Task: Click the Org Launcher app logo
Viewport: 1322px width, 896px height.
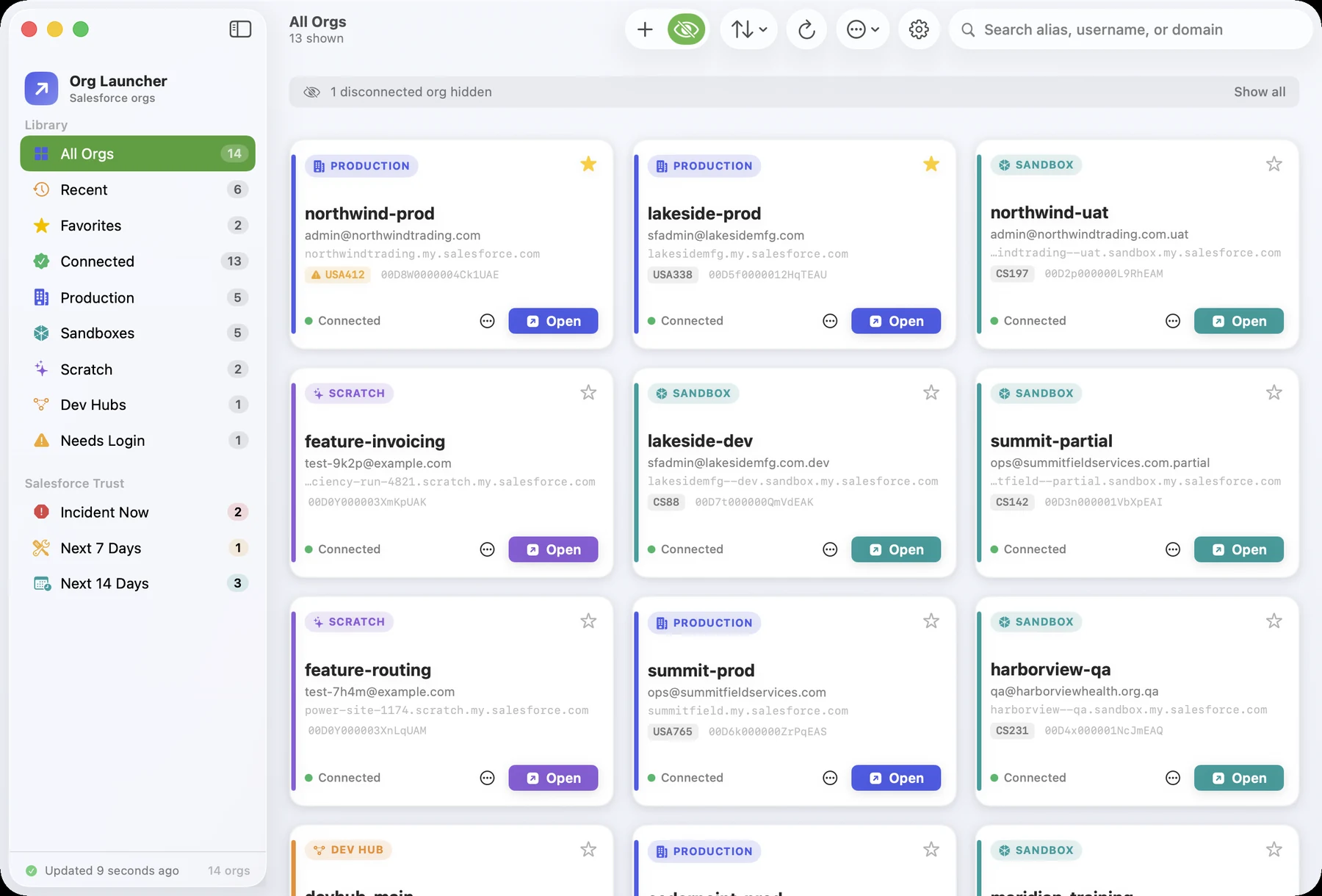Action: click(x=41, y=88)
